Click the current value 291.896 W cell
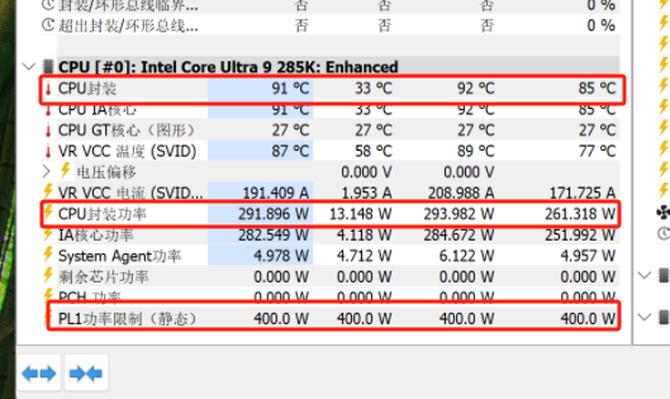Image resolution: width=670 pixels, height=399 pixels. (x=273, y=214)
